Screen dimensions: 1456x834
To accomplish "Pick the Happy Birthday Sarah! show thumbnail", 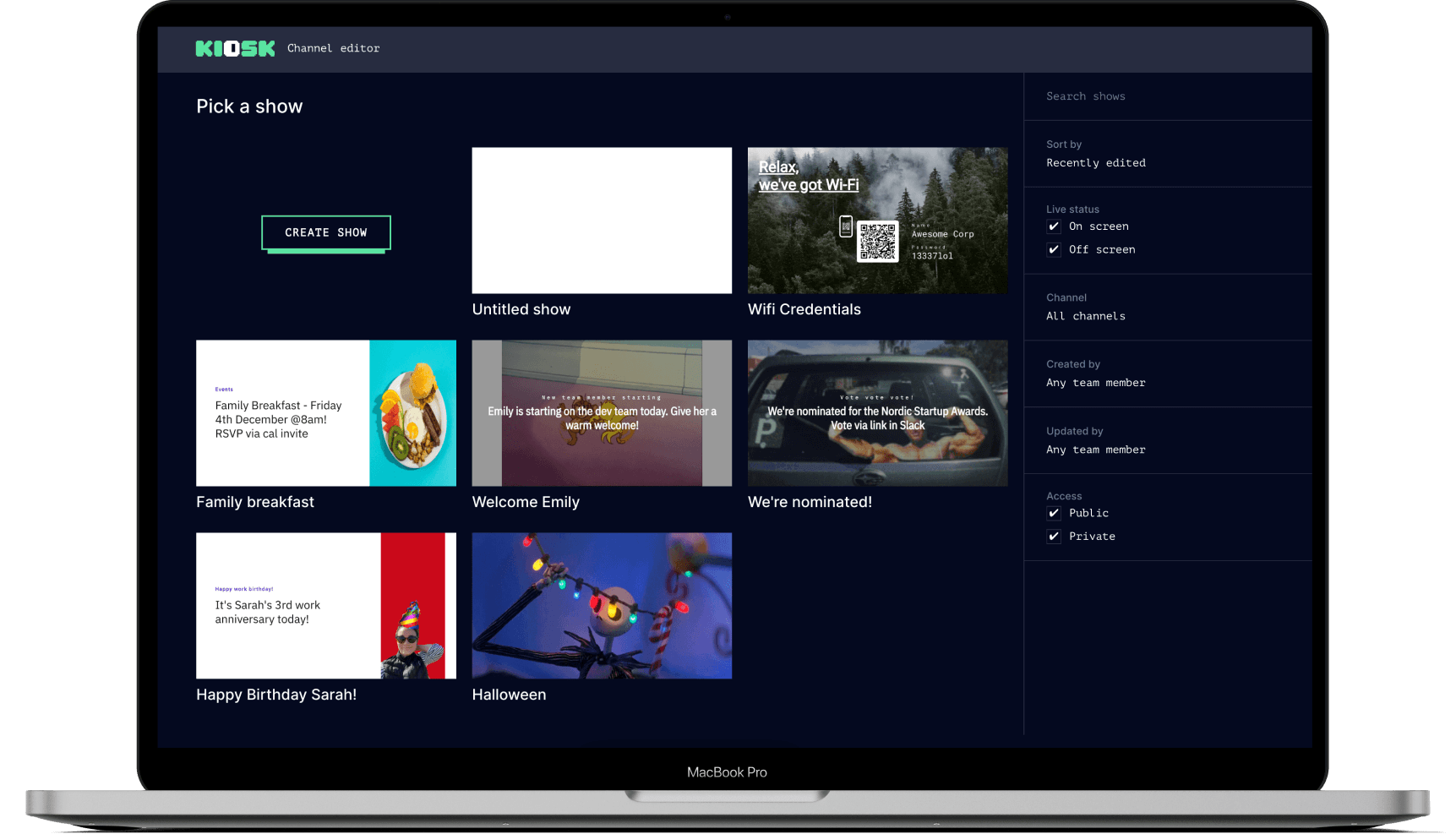I will click(326, 606).
